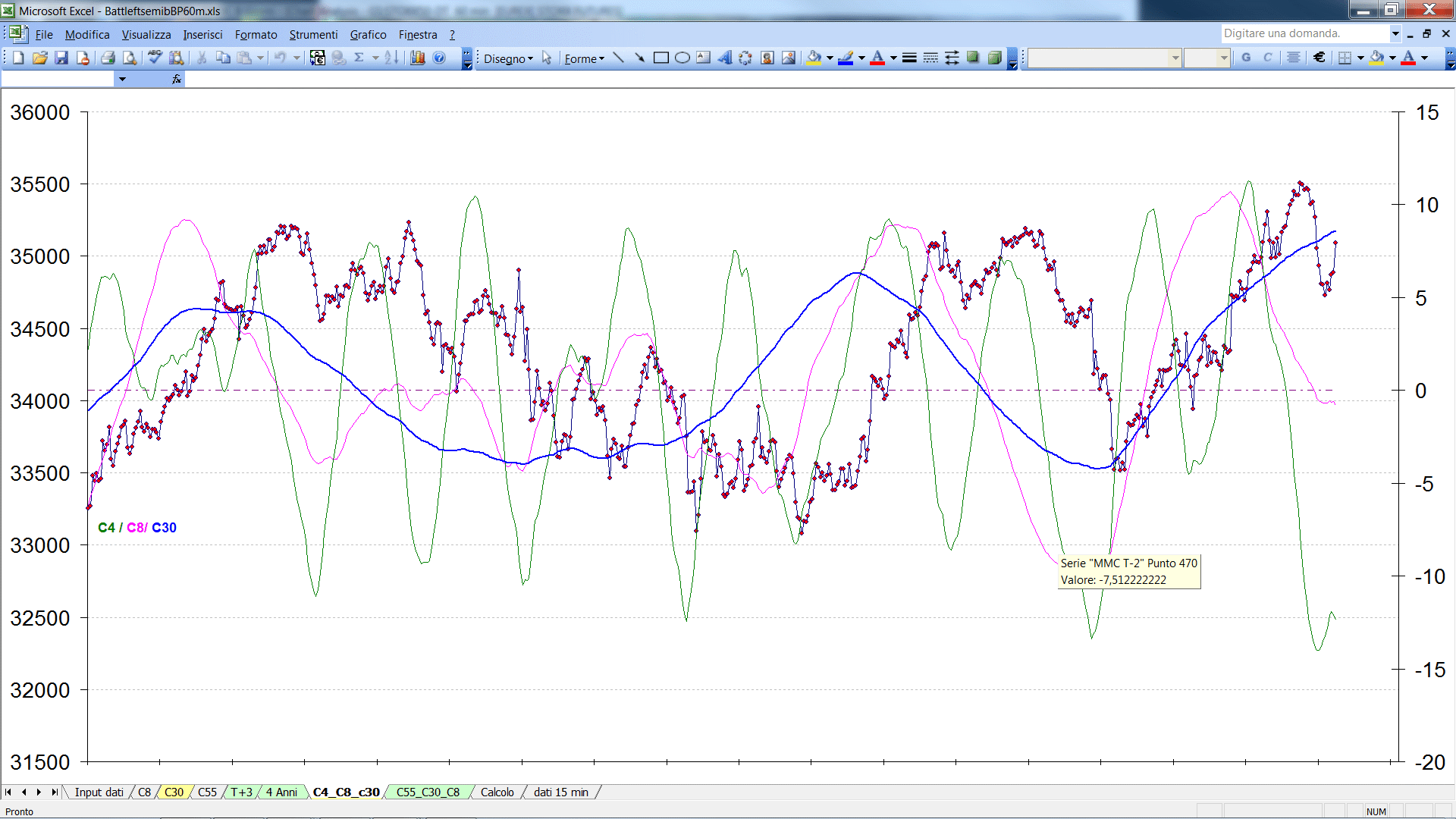The width and height of the screenshot is (1456, 819).
Task: Open the Formato menu
Action: [x=256, y=35]
